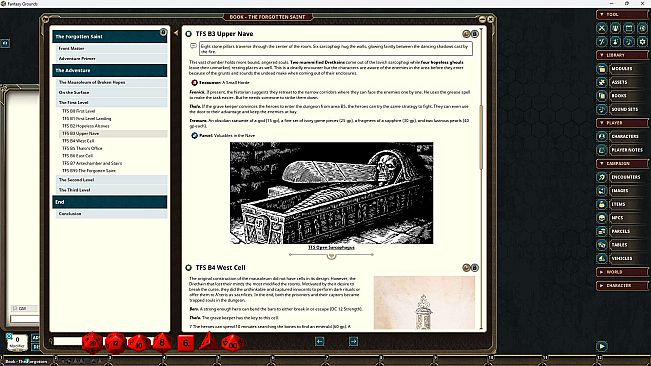Image resolution: width=651 pixels, height=366 pixels.
Task: Open the Calendar tool icon
Action: (629, 28)
